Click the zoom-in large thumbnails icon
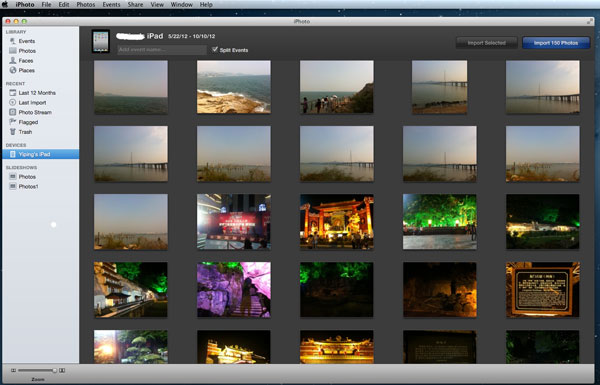Screen dimensions: 600x385 [x=62, y=370]
